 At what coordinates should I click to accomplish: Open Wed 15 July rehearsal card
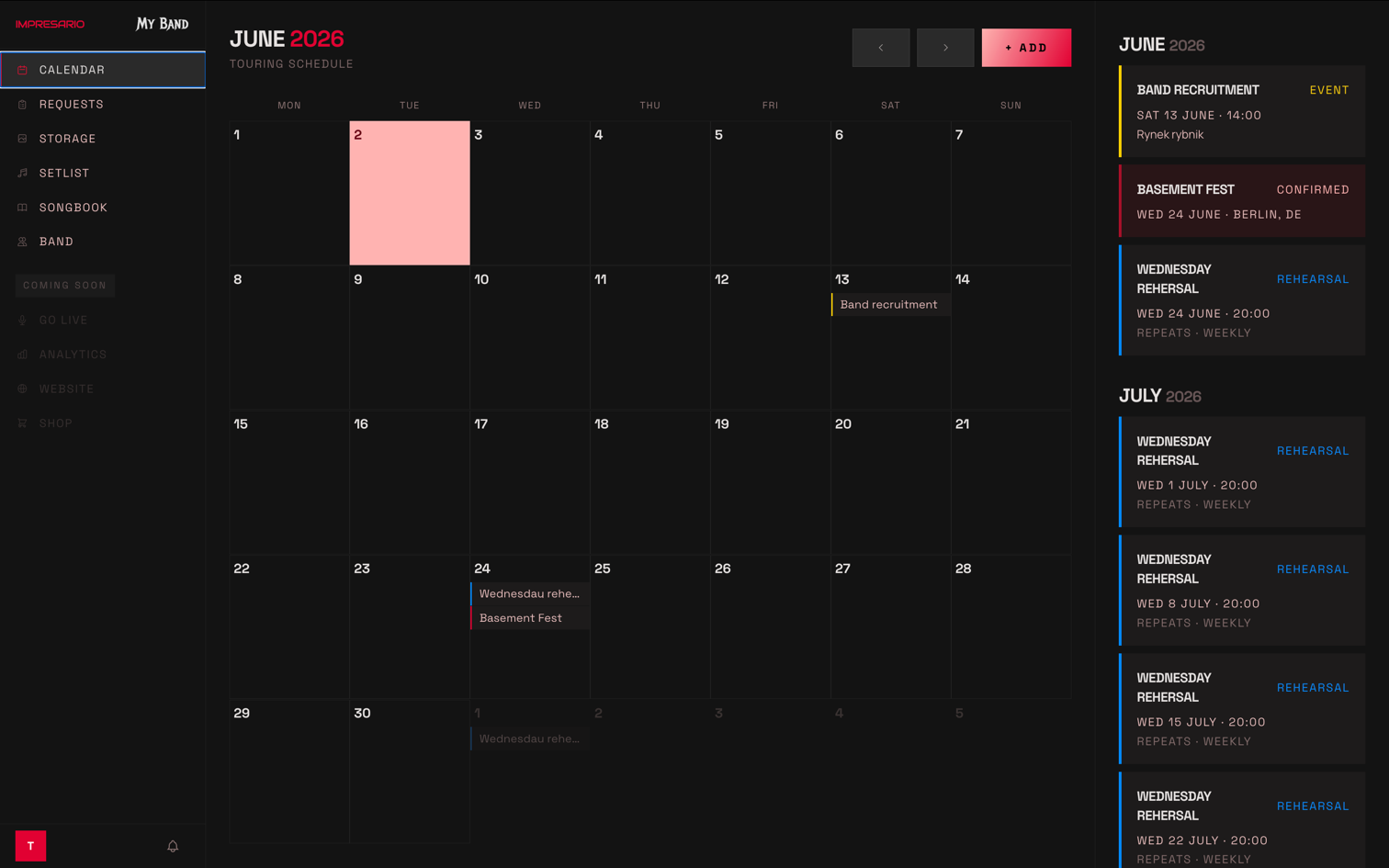pyautogui.click(x=1242, y=709)
